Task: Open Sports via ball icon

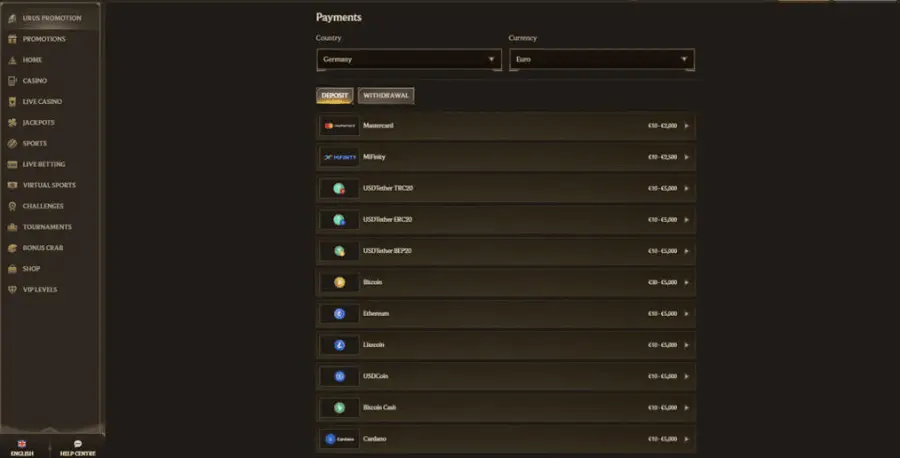Action: [x=12, y=143]
